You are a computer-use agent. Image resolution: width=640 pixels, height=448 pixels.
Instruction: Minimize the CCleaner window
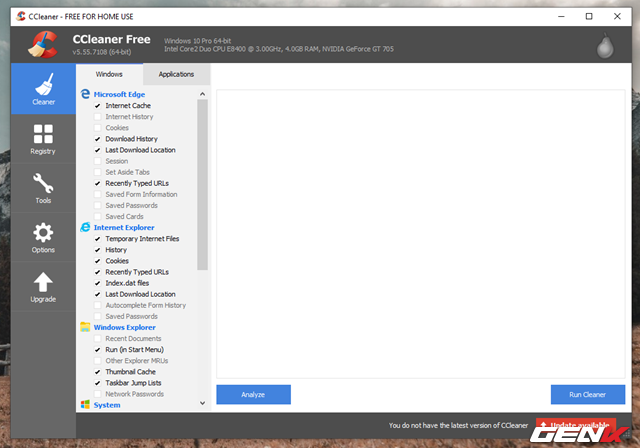[561, 16]
